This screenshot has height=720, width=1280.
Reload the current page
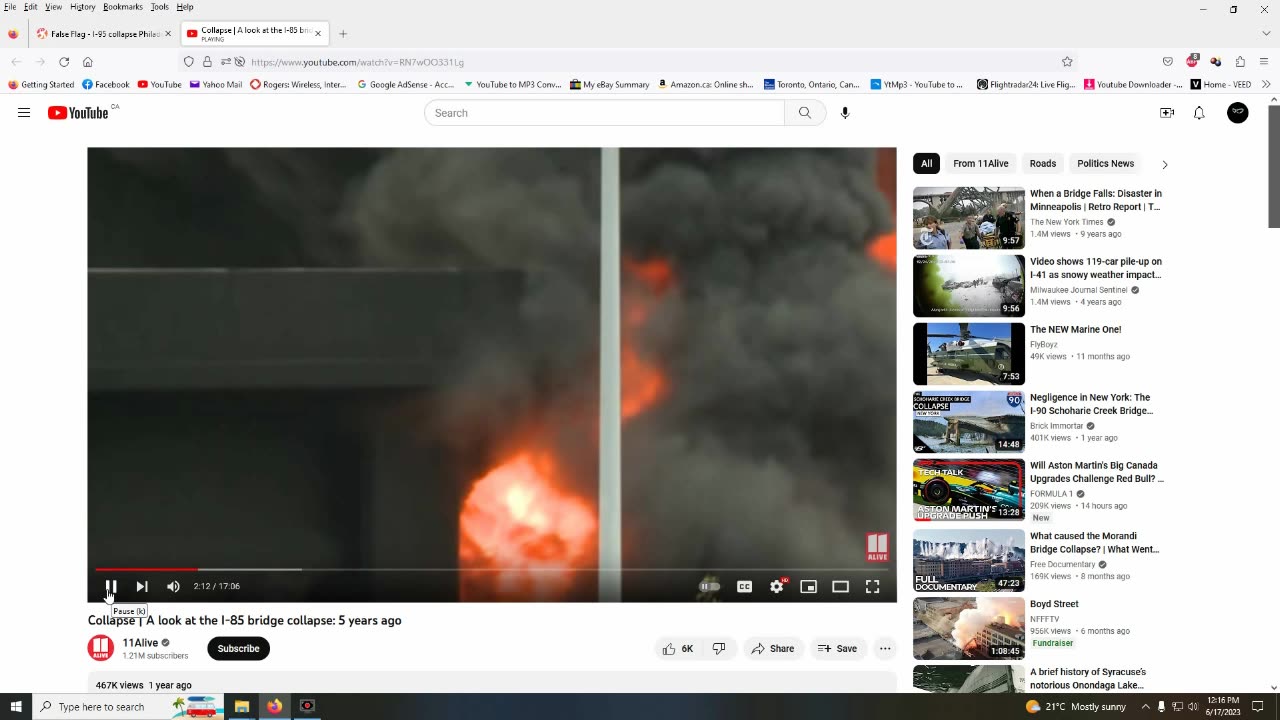point(64,62)
